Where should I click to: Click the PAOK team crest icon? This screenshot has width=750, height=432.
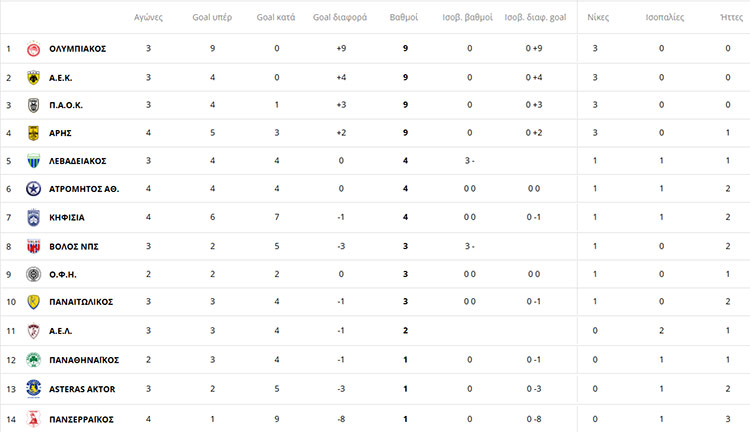pos(34,105)
